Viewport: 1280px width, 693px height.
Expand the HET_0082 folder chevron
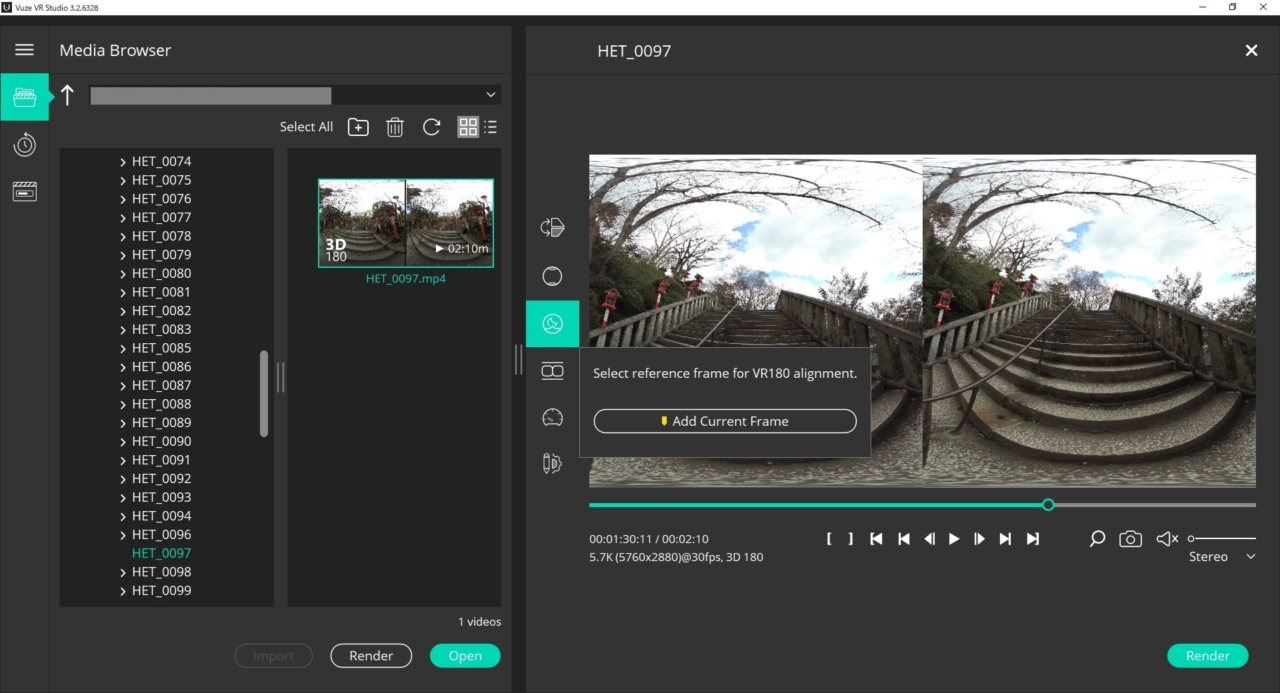[x=123, y=311]
